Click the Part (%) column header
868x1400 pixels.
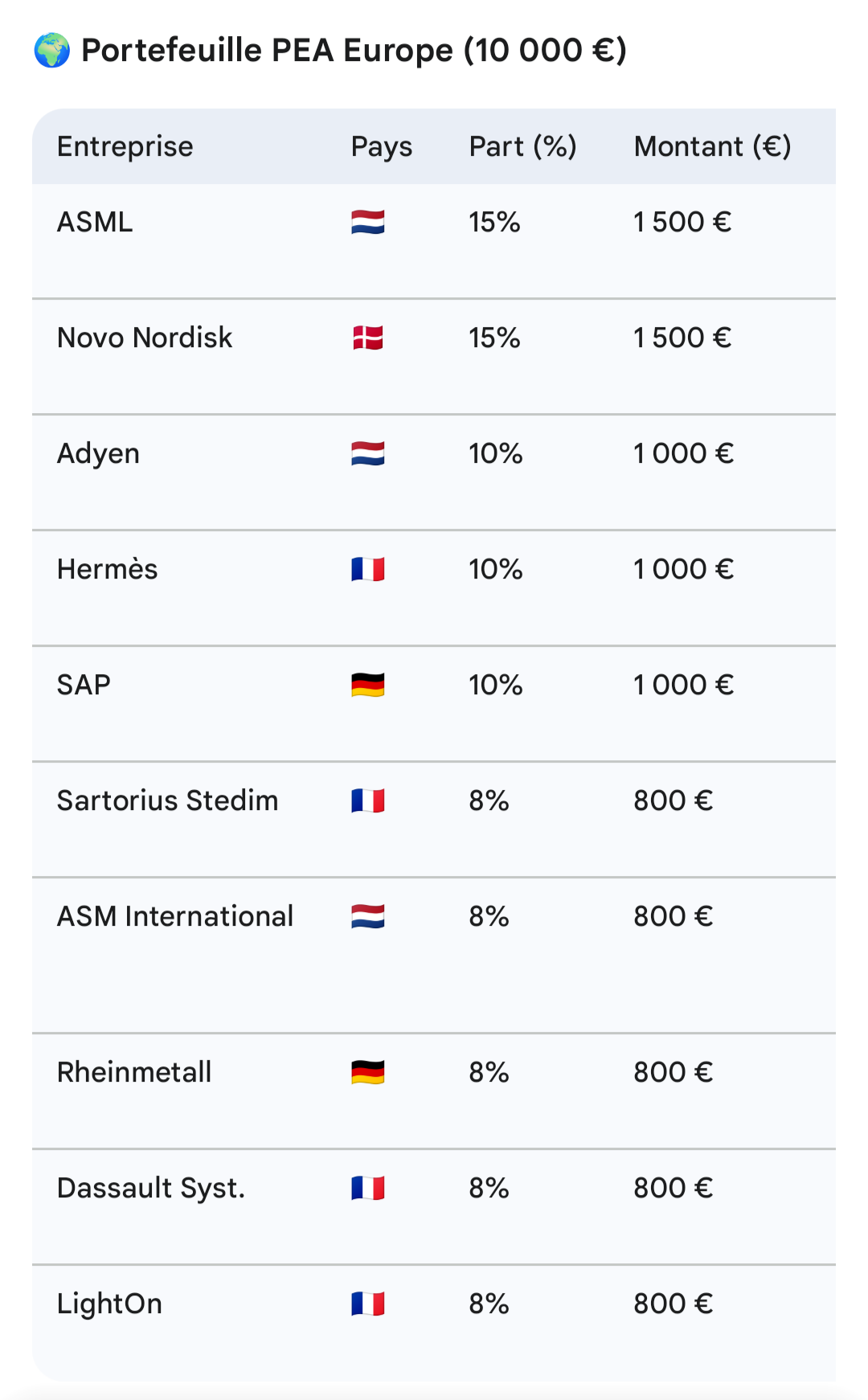[523, 146]
